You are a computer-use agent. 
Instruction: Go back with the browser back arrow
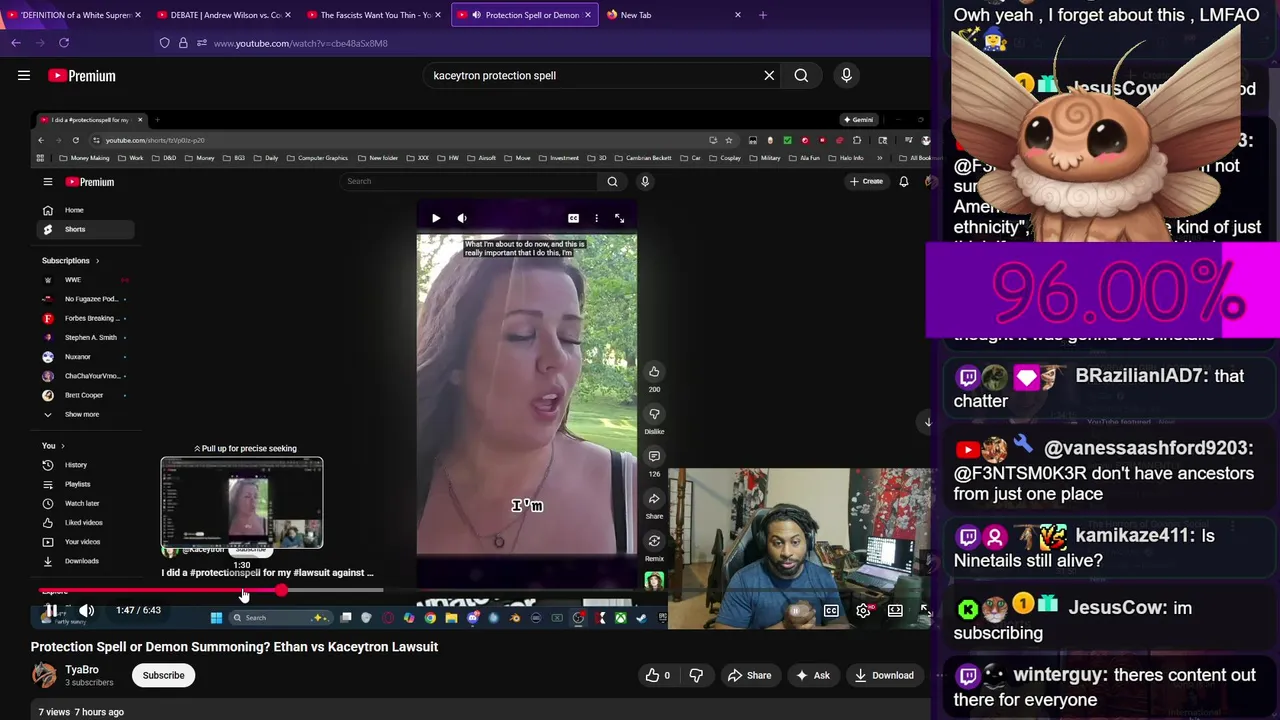click(16, 43)
